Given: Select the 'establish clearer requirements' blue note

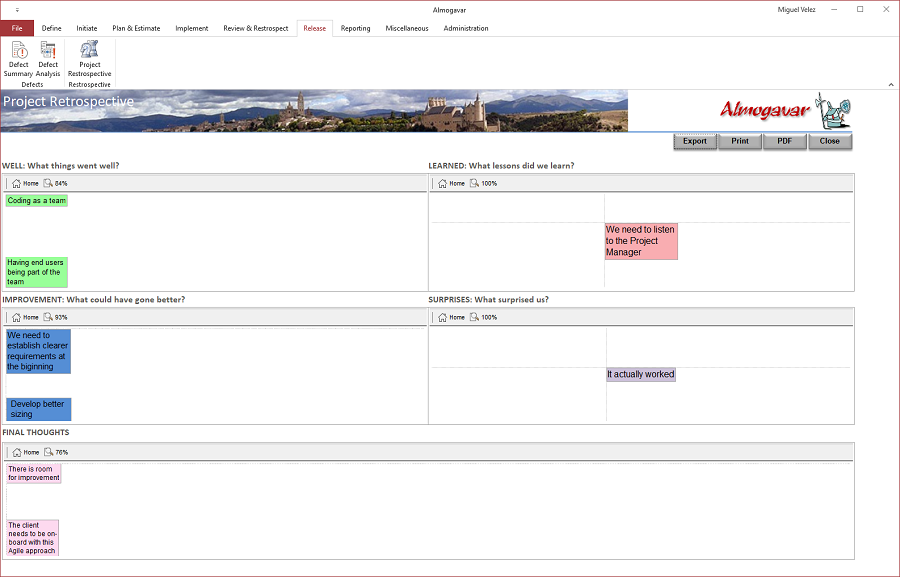Looking at the screenshot, I should 38,351.
